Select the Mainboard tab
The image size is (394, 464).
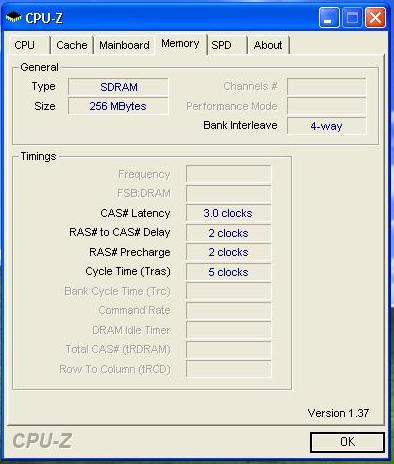(124, 45)
